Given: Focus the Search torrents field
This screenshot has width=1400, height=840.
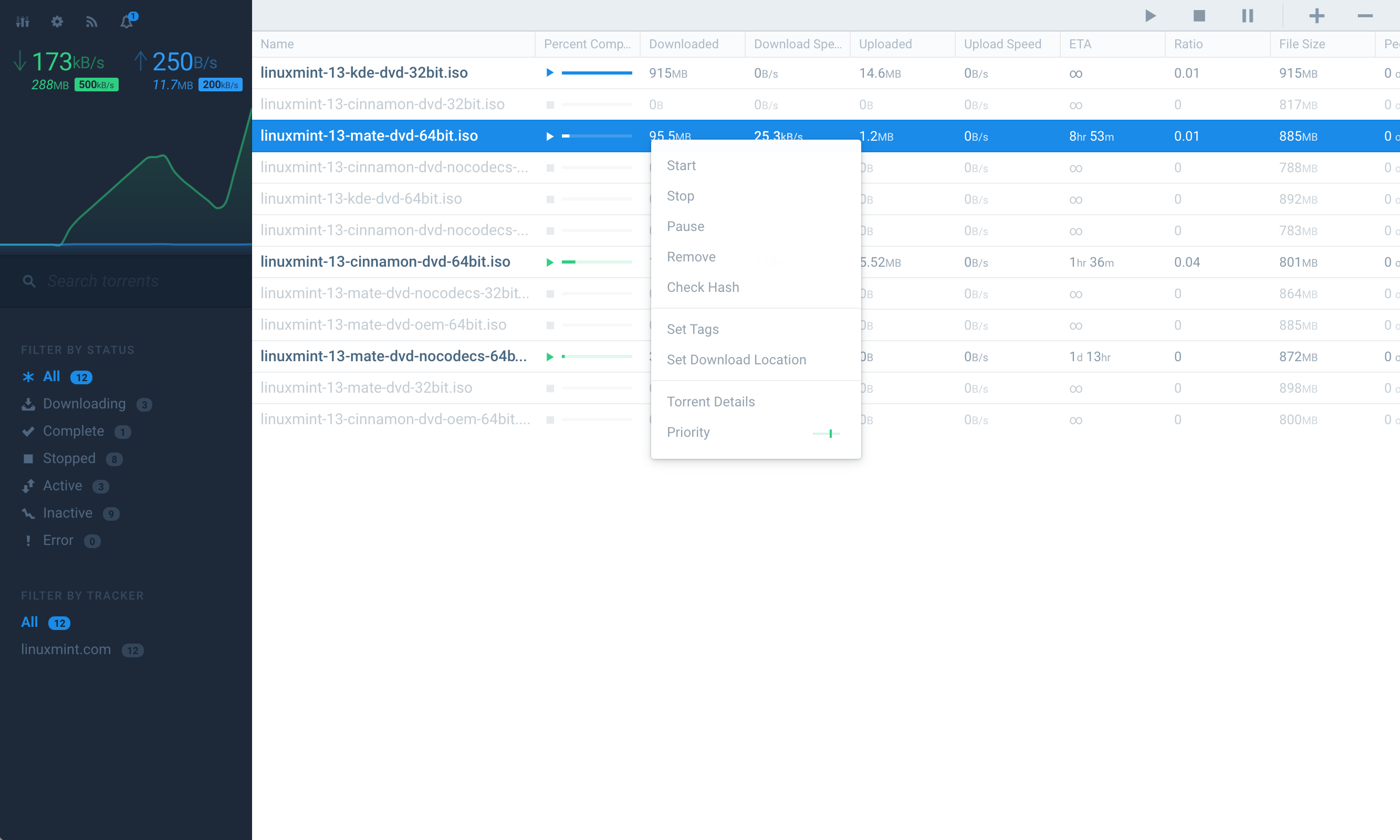Looking at the screenshot, I should click(x=102, y=281).
